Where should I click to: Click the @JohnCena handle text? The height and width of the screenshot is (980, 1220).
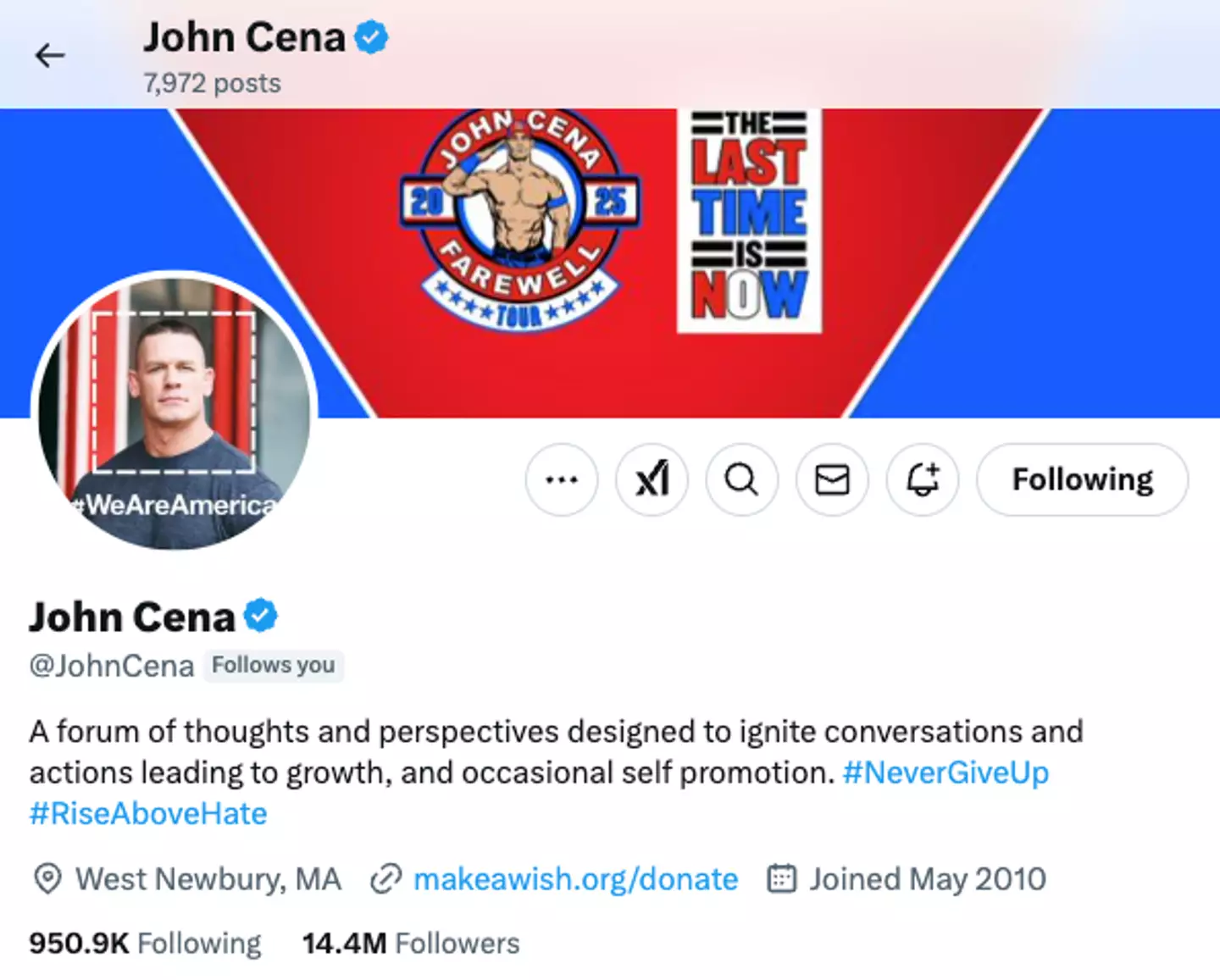click(112, 666)
